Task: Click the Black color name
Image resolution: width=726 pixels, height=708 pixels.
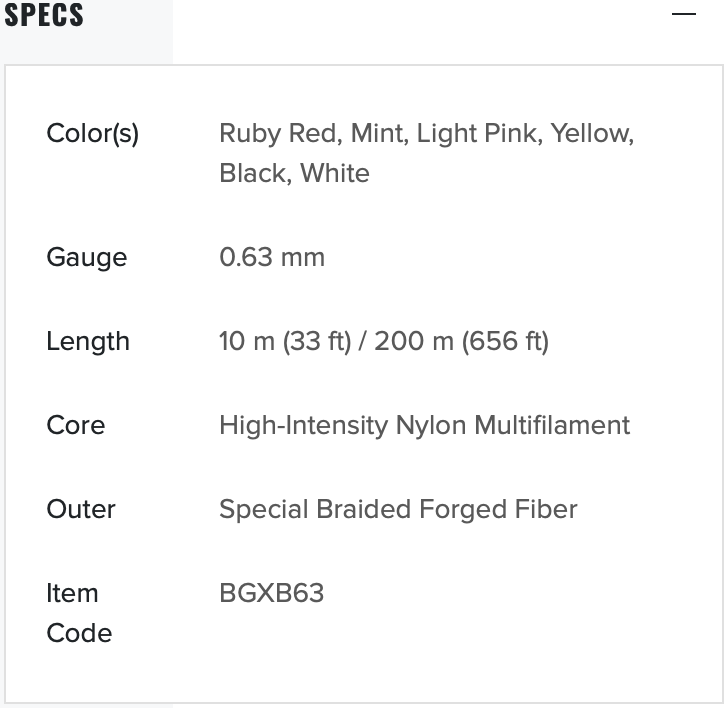Action: coord(252,173)
